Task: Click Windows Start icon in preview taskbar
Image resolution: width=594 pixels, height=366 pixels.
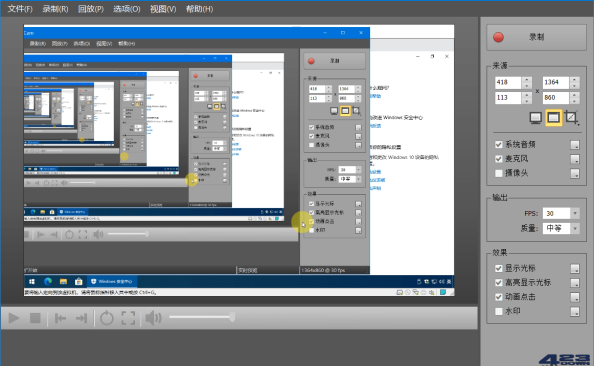Action: coord(32,282)
